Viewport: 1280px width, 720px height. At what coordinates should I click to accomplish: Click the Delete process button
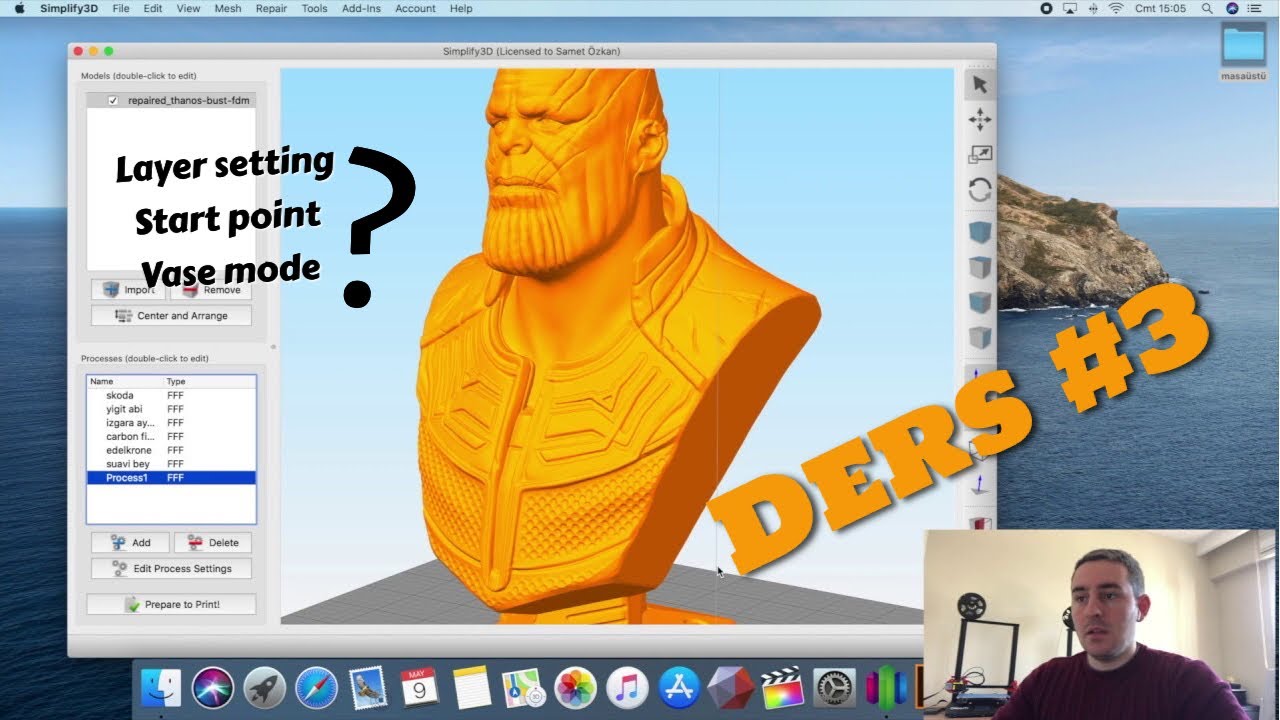pyautogui.click(x=212, y=543)
